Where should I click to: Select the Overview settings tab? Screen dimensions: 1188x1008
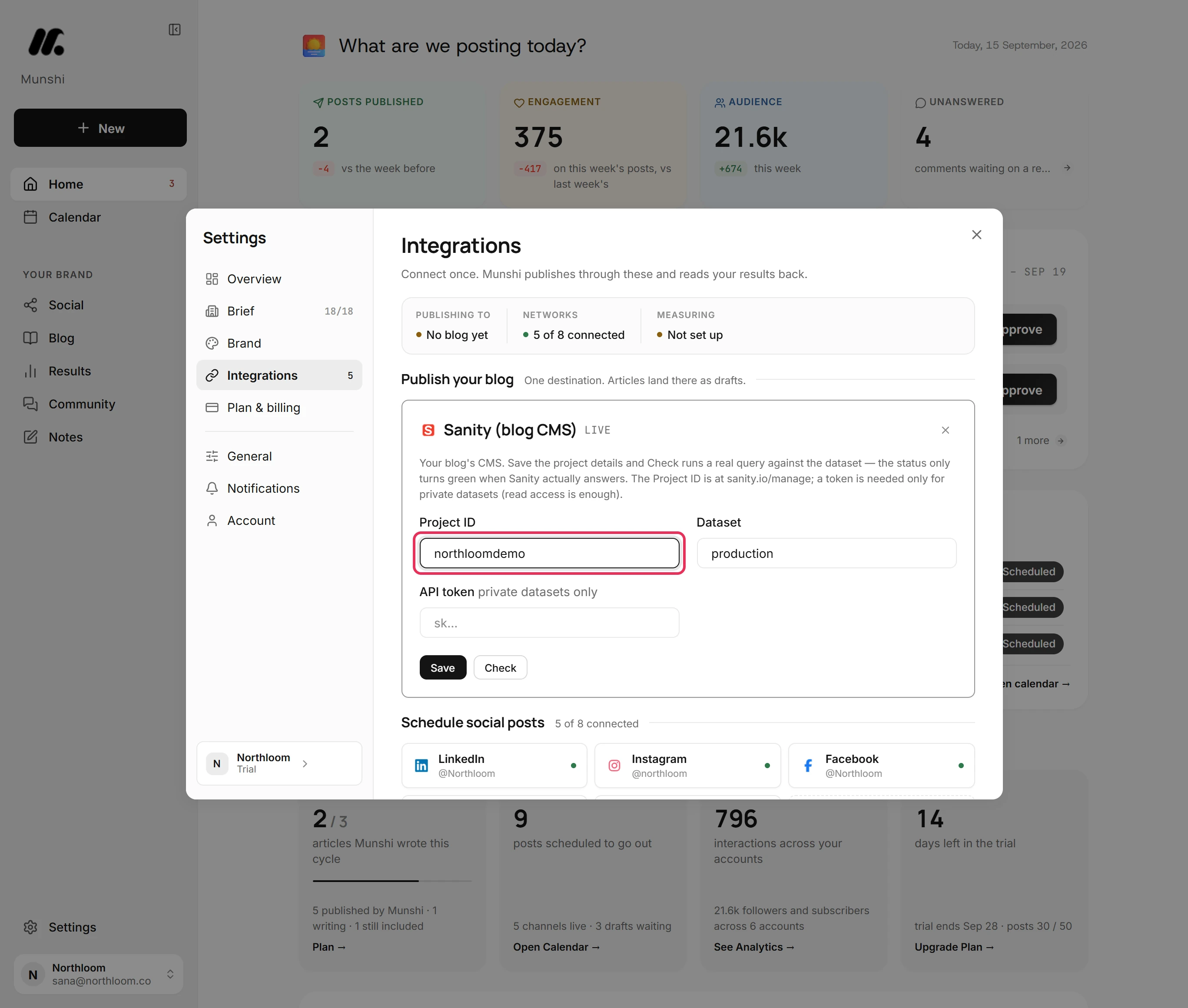click(279, 279)
